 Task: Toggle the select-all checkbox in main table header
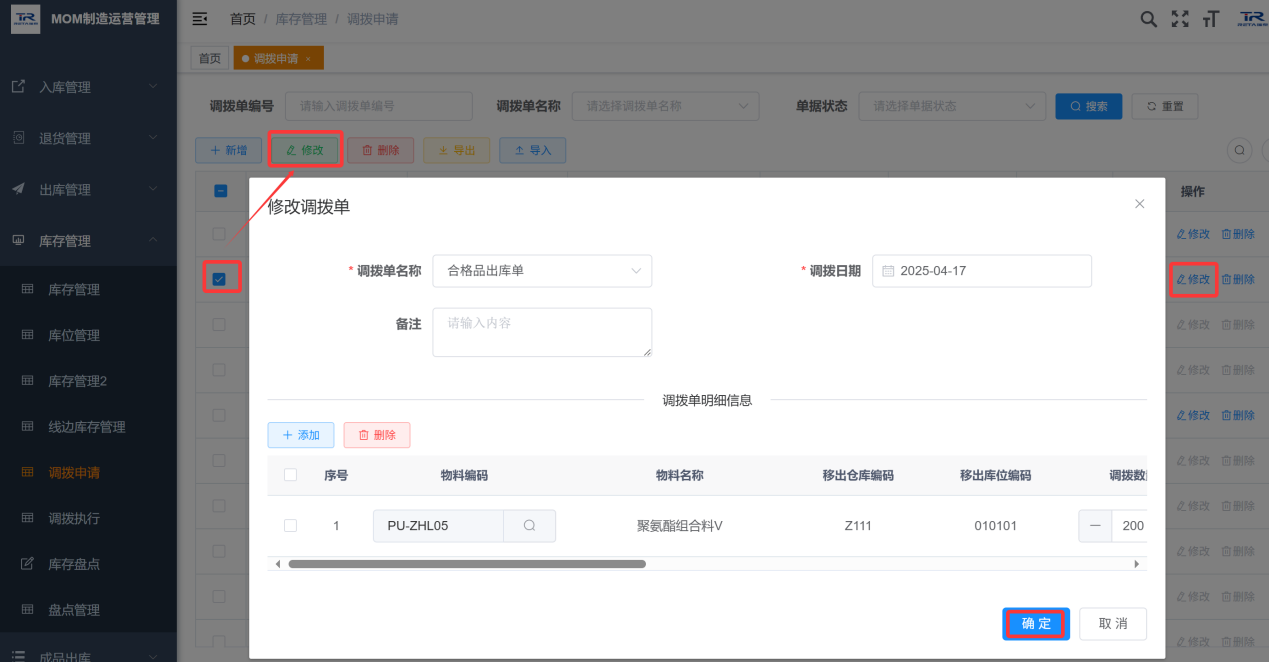click(220, 191)
